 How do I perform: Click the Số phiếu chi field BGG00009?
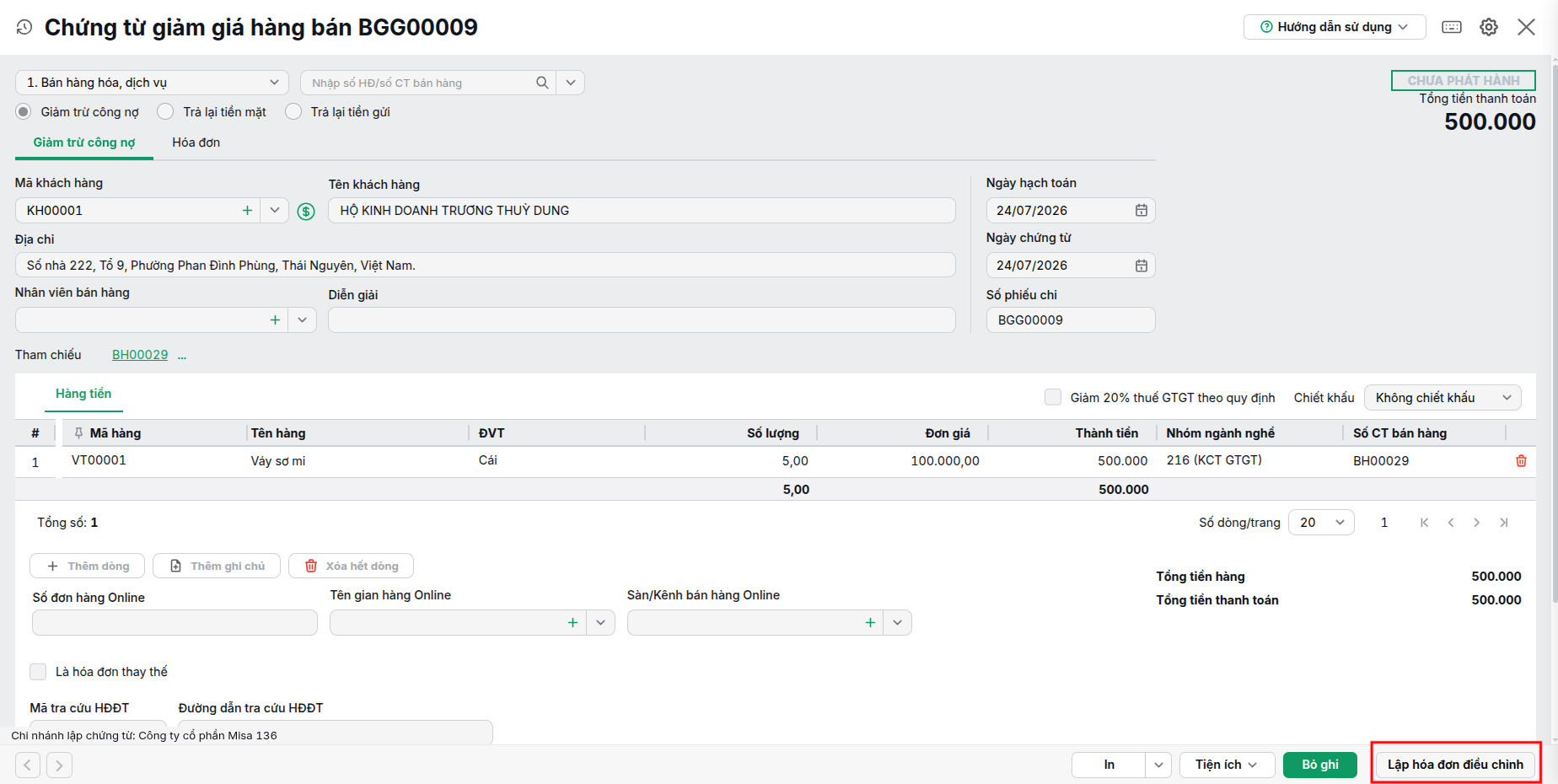coord(1071,320)
